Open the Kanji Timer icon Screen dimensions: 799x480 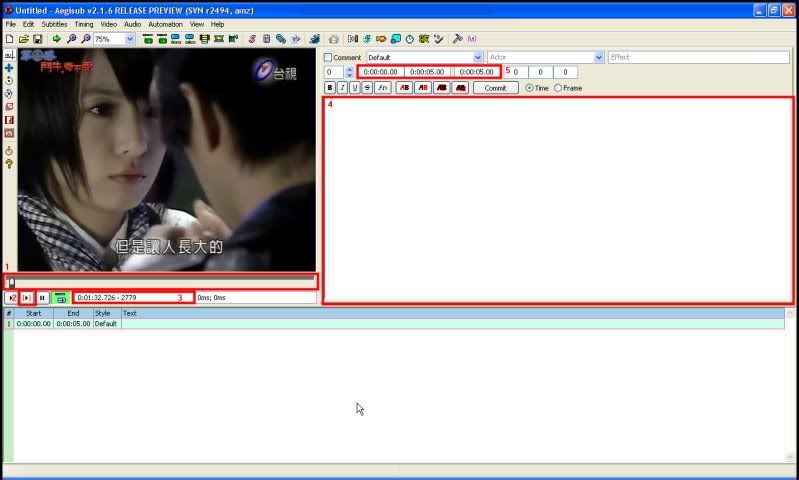pos(424,39)
